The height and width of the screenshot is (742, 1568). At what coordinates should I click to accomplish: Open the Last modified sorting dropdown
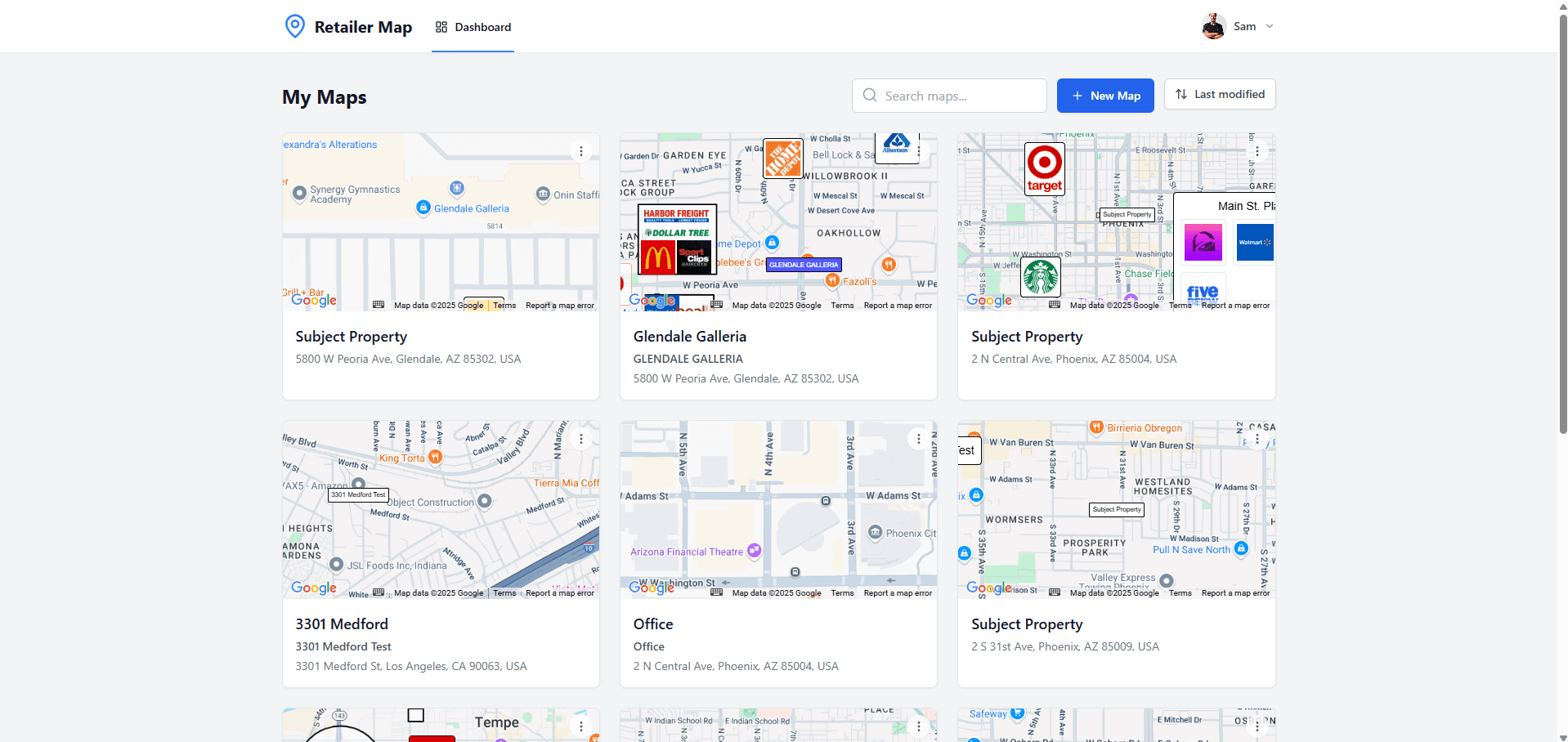point(1219,94)
